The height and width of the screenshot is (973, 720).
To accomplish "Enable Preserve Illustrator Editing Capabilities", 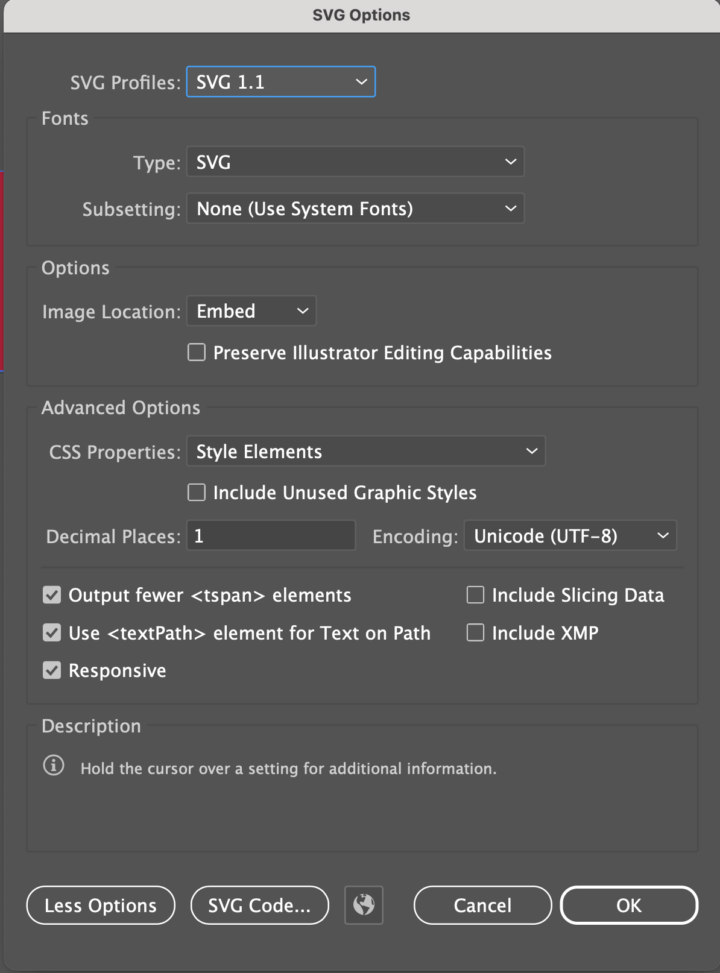I will pyautogui.click(x=196, y=352).
